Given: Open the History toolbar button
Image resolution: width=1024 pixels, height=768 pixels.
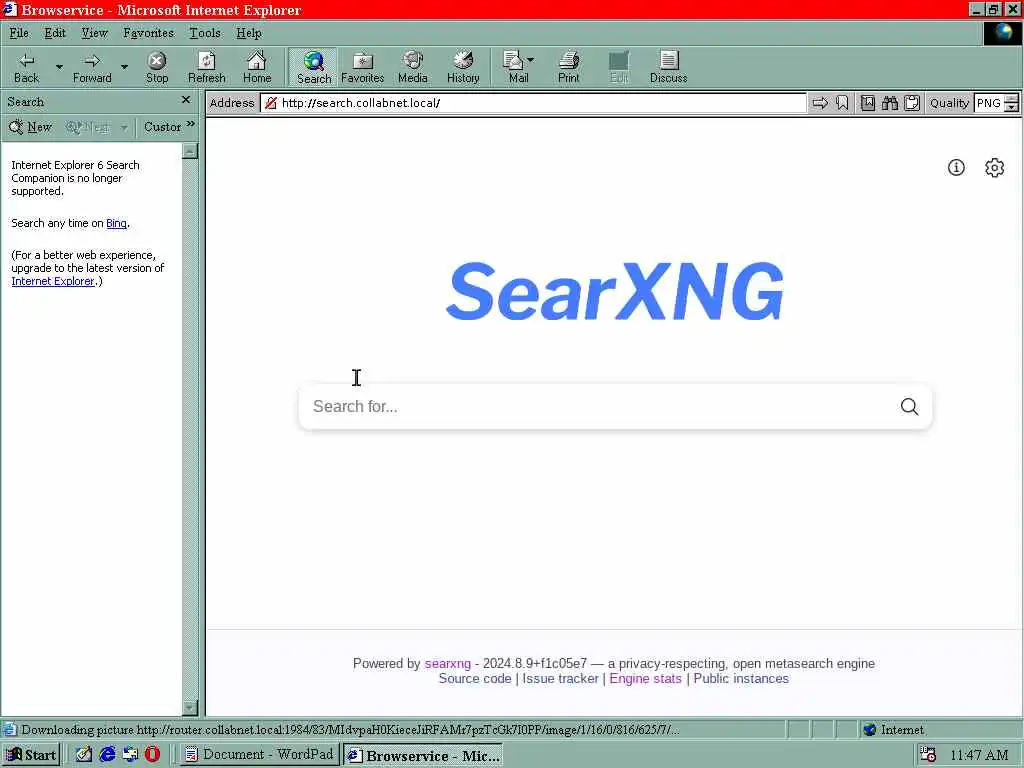Looking at the screenshot, I should point(463,67).
